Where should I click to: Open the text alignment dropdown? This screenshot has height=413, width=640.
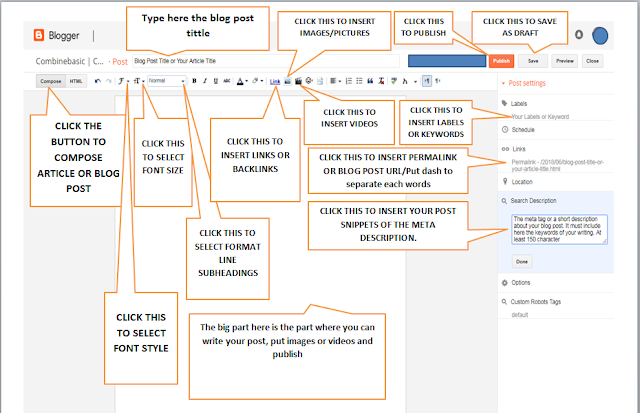tap(336, 81)
